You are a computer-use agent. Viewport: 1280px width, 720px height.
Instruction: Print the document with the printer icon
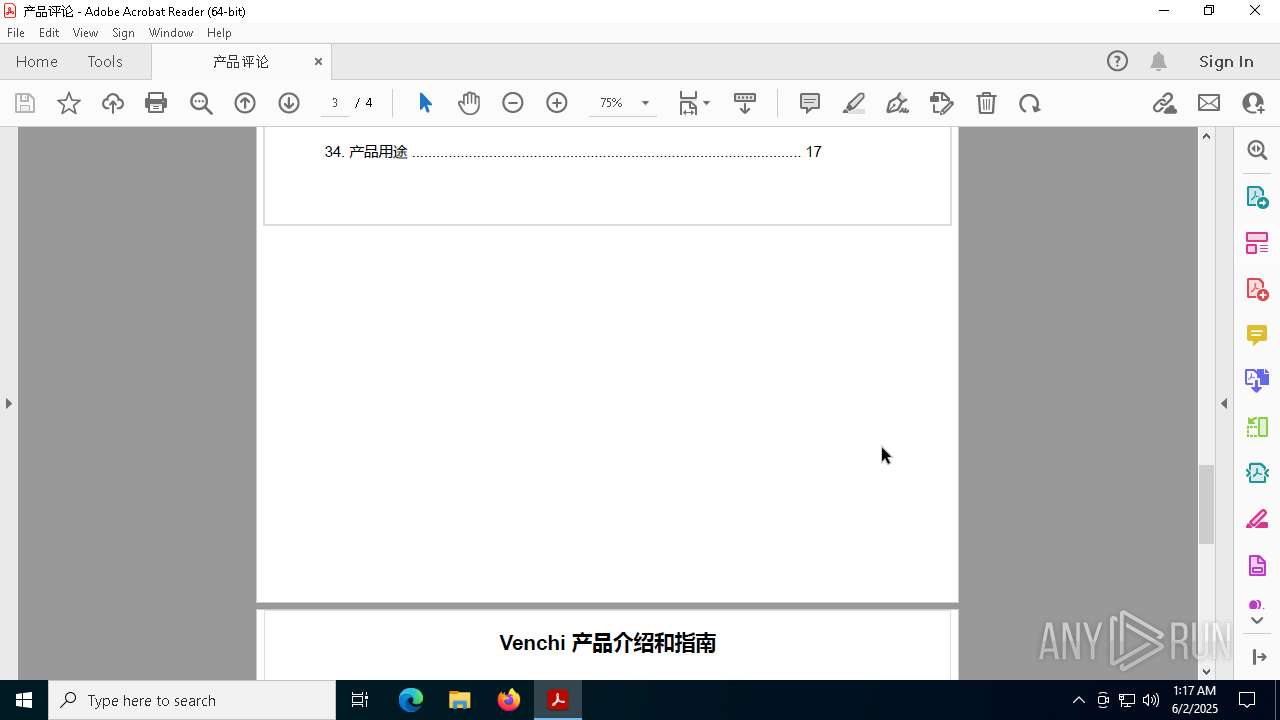(x=156, y=103)
